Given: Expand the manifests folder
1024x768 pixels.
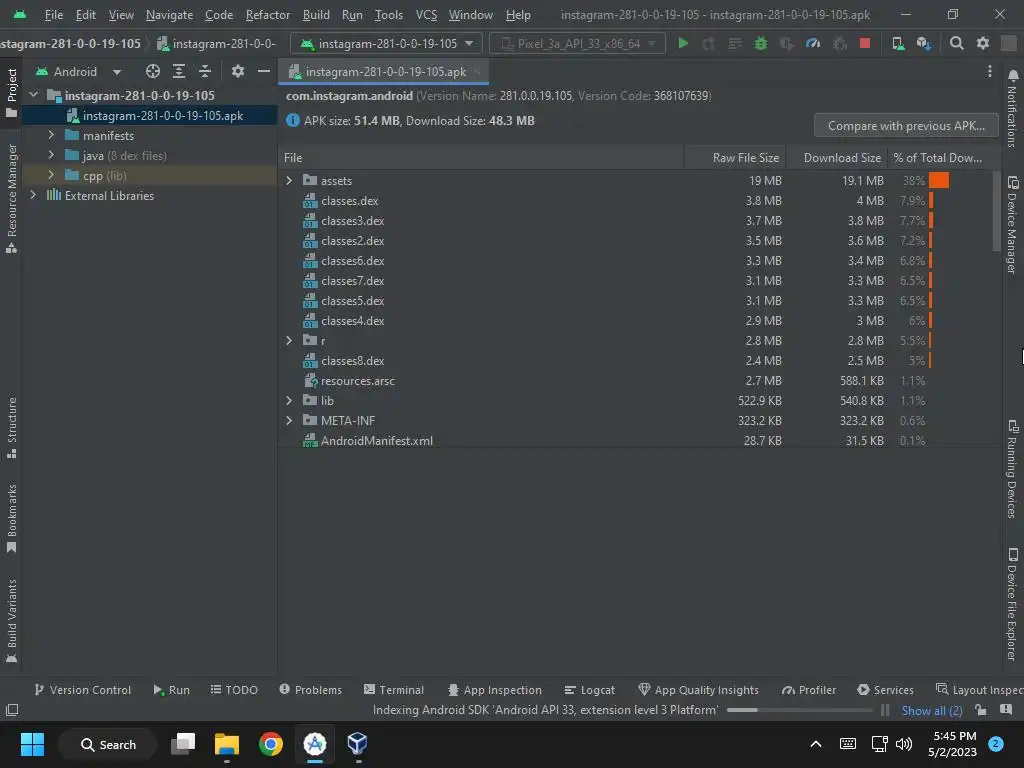Looking at the screenshot, I should point(51,135).
